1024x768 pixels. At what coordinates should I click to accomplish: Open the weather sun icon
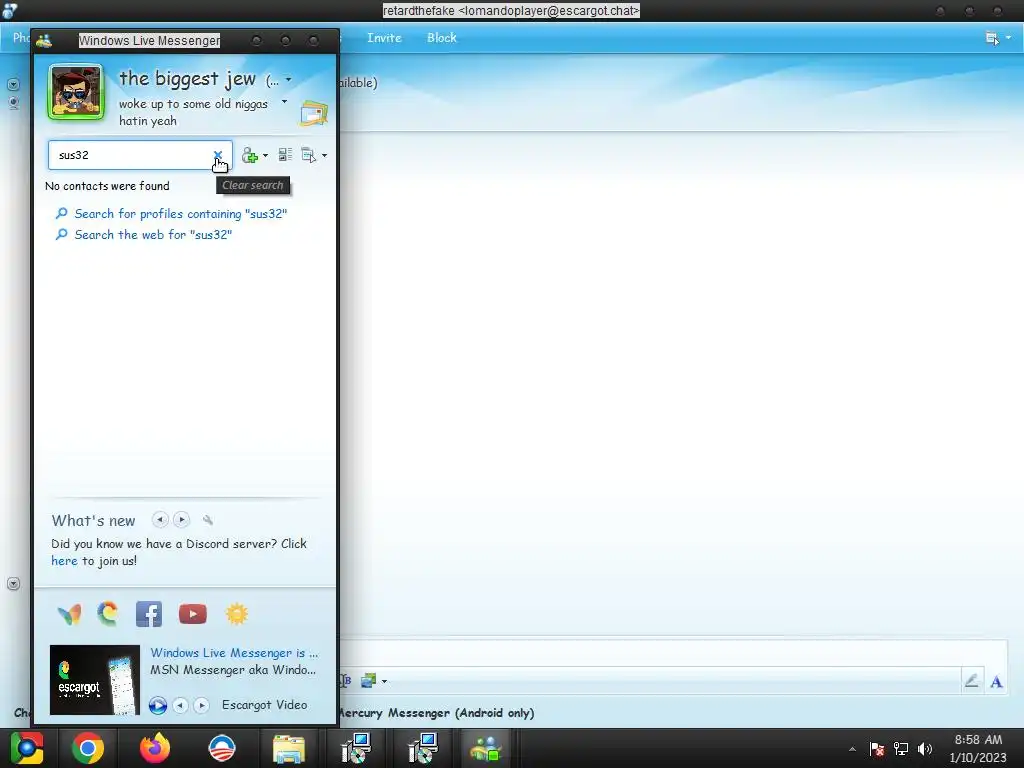[236, 614]
